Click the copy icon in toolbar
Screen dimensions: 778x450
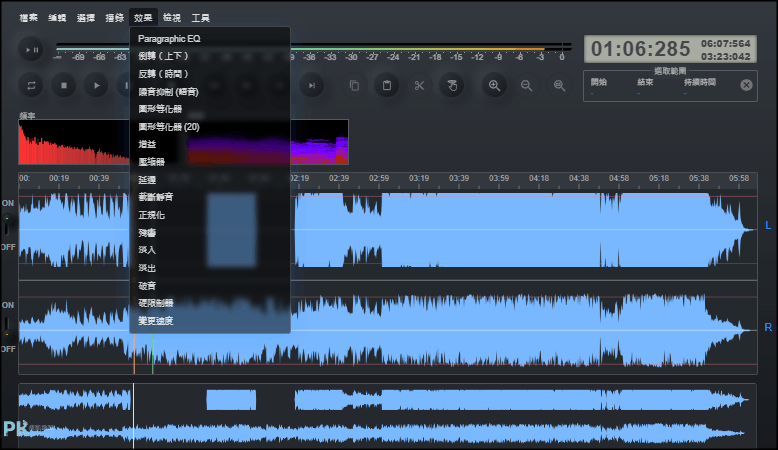click(354, 85)
